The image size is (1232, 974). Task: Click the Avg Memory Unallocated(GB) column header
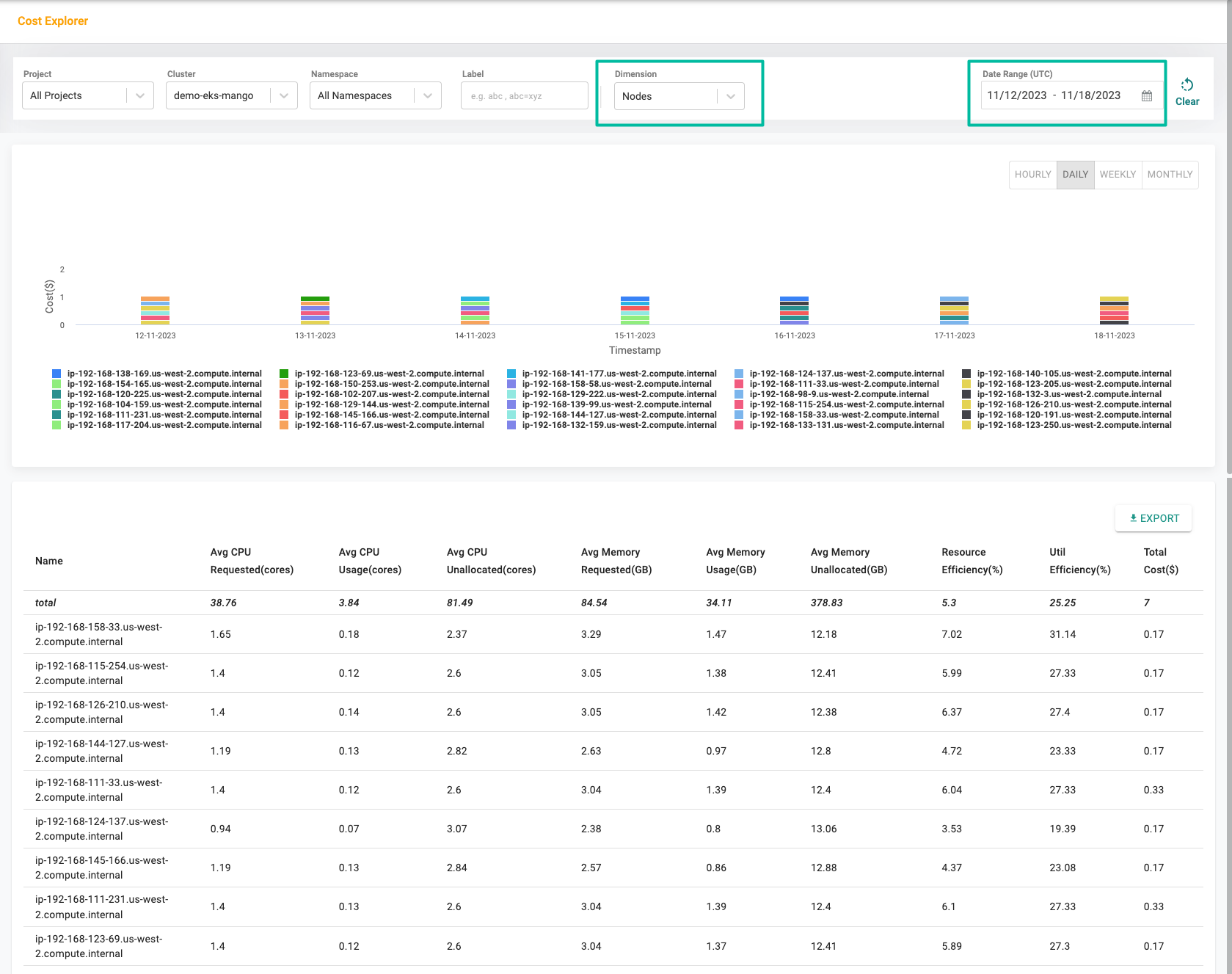[x=849, y=561]
